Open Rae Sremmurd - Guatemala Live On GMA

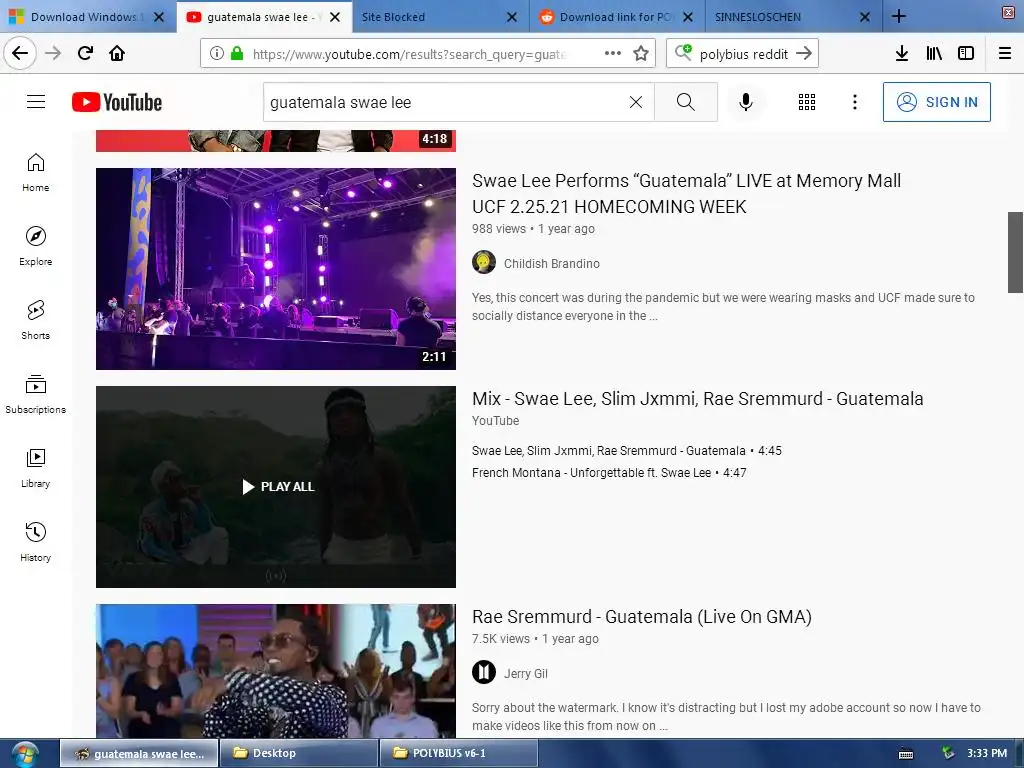641,616
